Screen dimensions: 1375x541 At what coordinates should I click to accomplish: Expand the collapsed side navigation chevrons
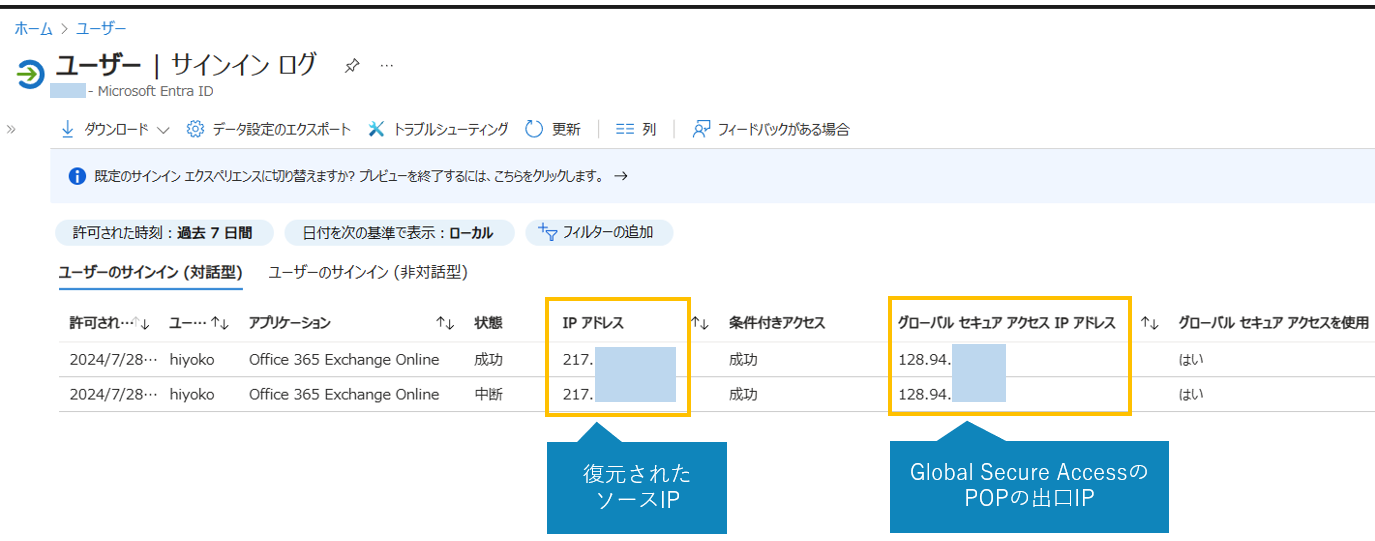11,129
